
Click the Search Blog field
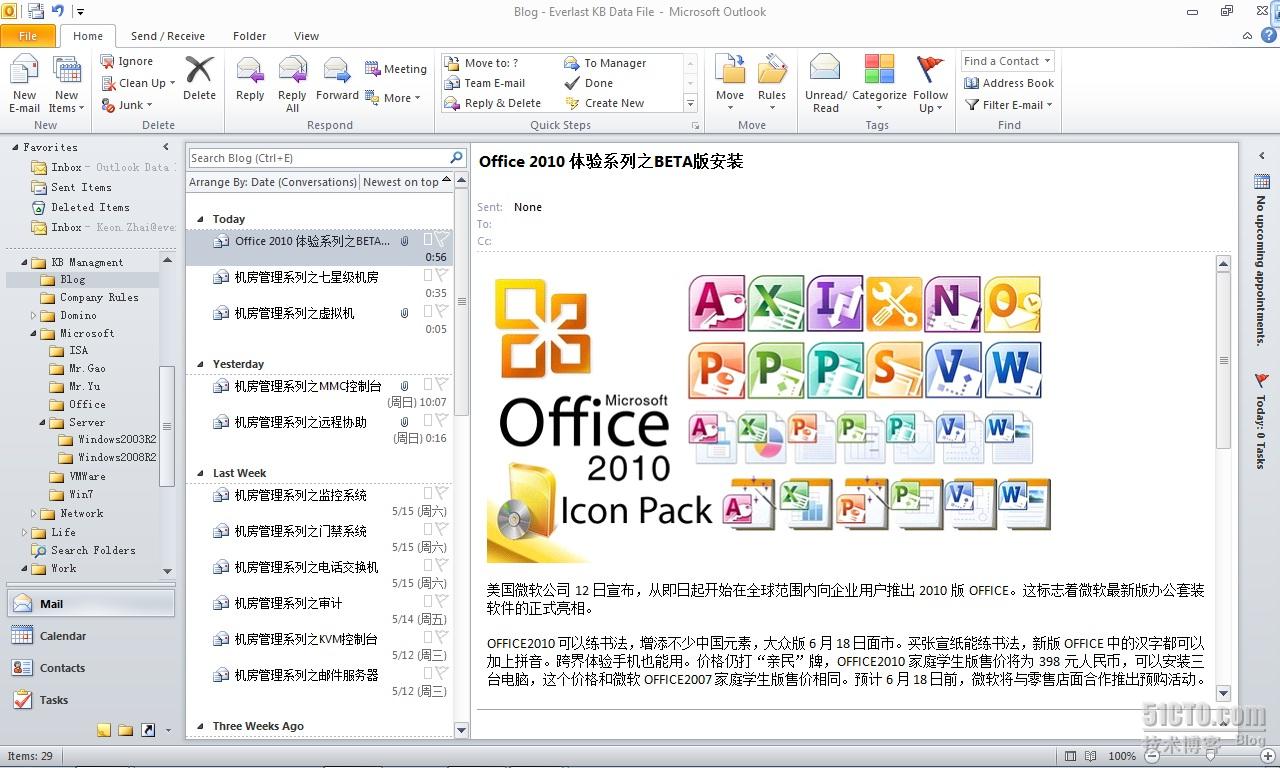[317, 158]
